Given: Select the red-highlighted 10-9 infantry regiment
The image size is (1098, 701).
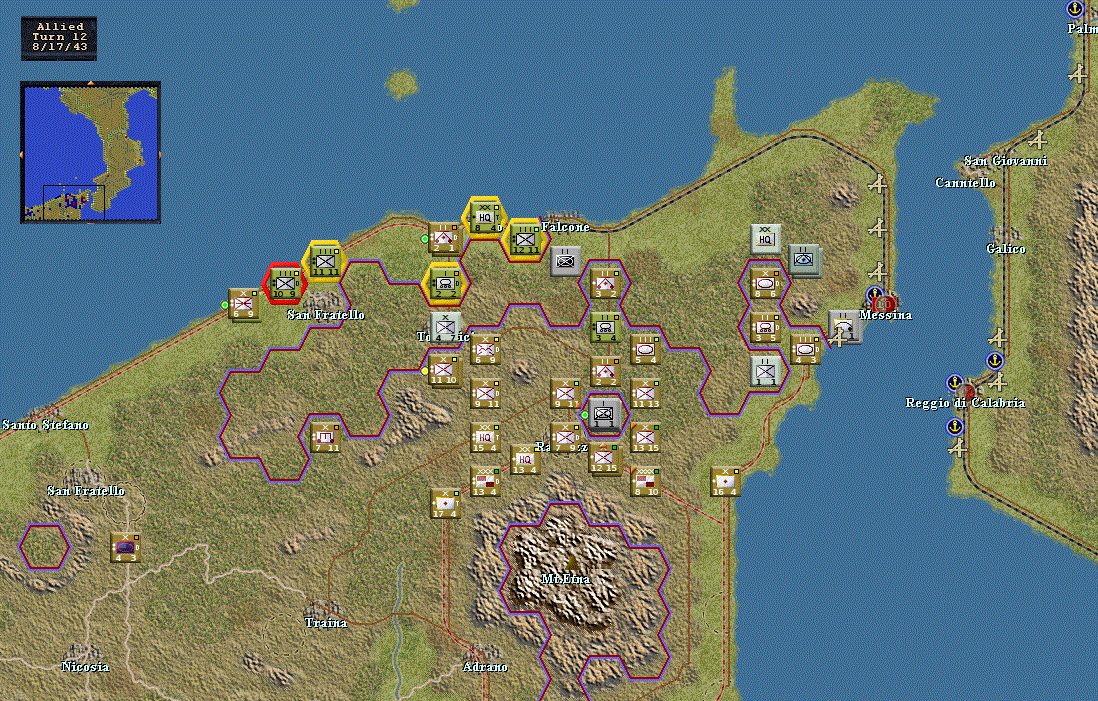Looking at the screenshot, I should [x=285, y=284].
